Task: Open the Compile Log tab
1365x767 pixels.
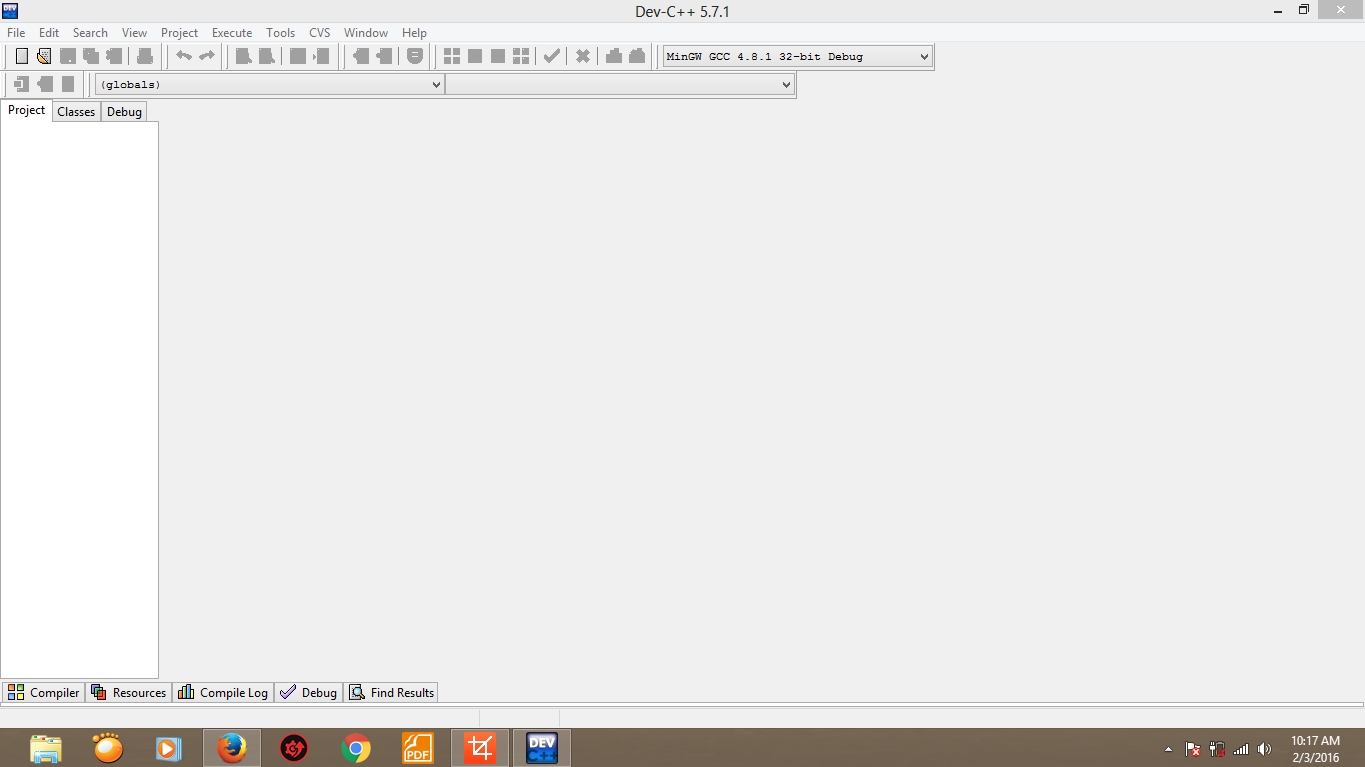Action: (x=224, y=692)
